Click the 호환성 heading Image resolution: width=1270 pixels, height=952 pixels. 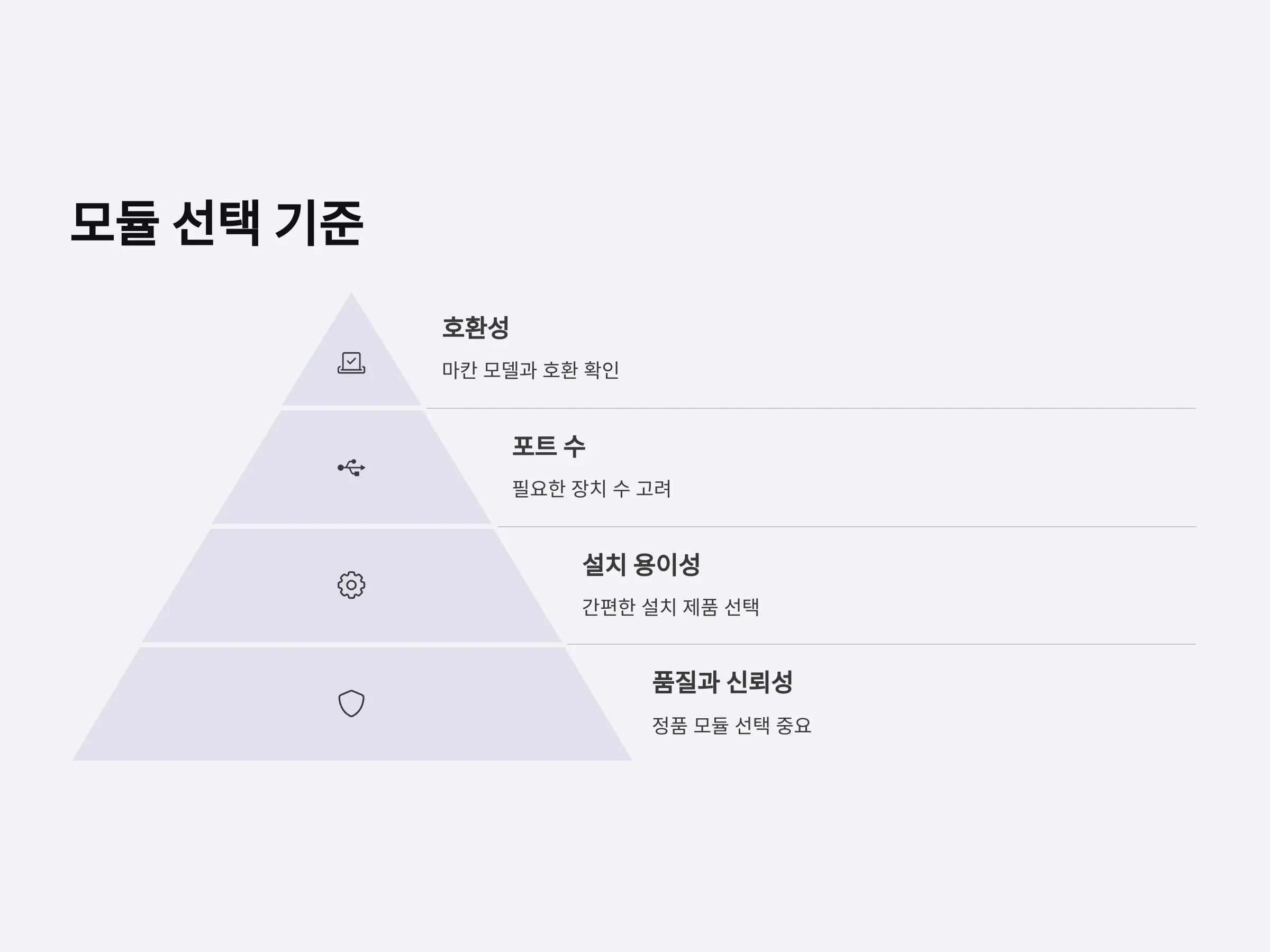(475, 328)
